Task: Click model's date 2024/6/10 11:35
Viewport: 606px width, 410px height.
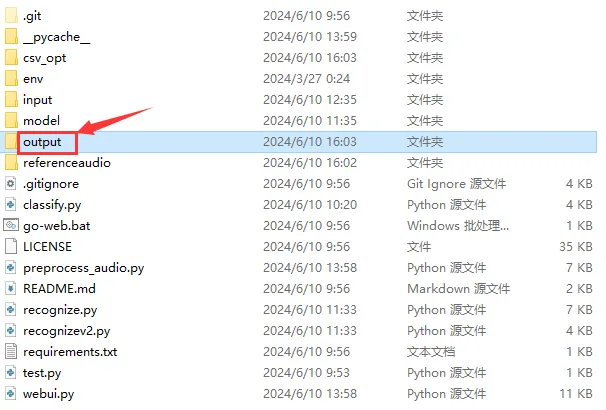Action: click(x=310, y=121)
